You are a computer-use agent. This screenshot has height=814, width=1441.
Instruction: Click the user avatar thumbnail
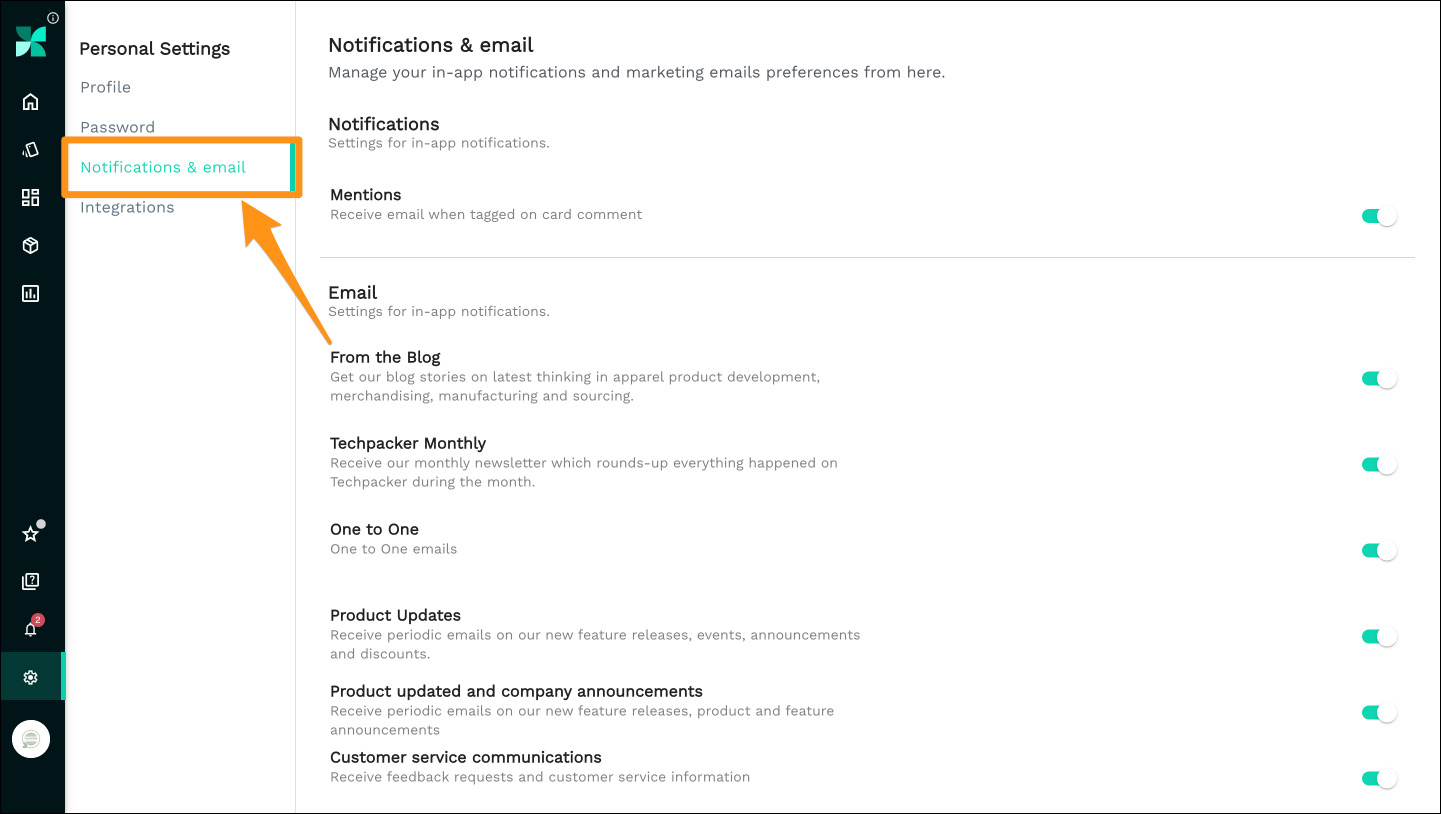coord(31,740)
